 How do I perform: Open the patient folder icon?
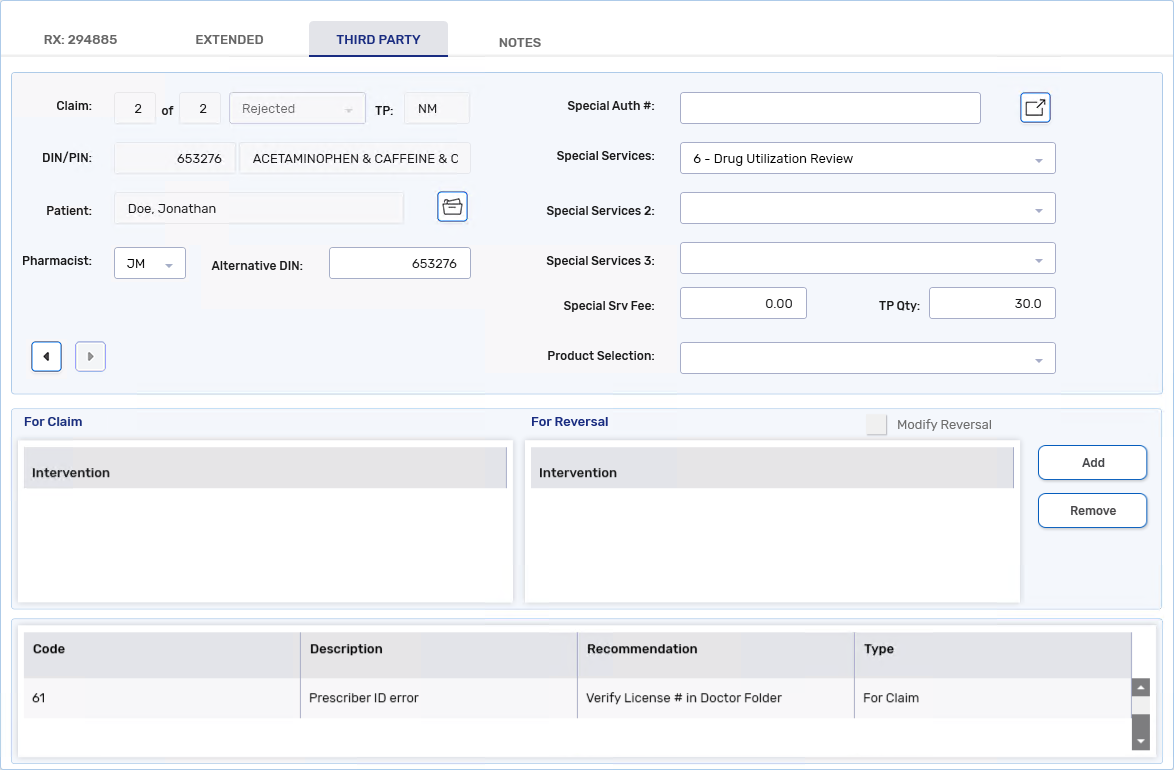point(452,207)
